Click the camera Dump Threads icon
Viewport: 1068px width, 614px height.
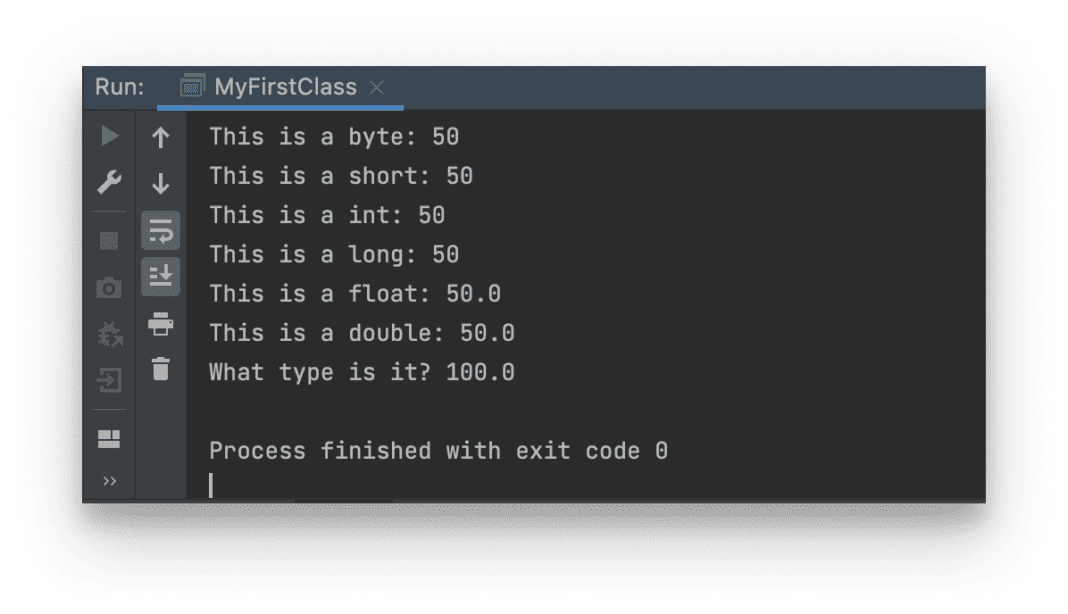[x=109, y=288]
